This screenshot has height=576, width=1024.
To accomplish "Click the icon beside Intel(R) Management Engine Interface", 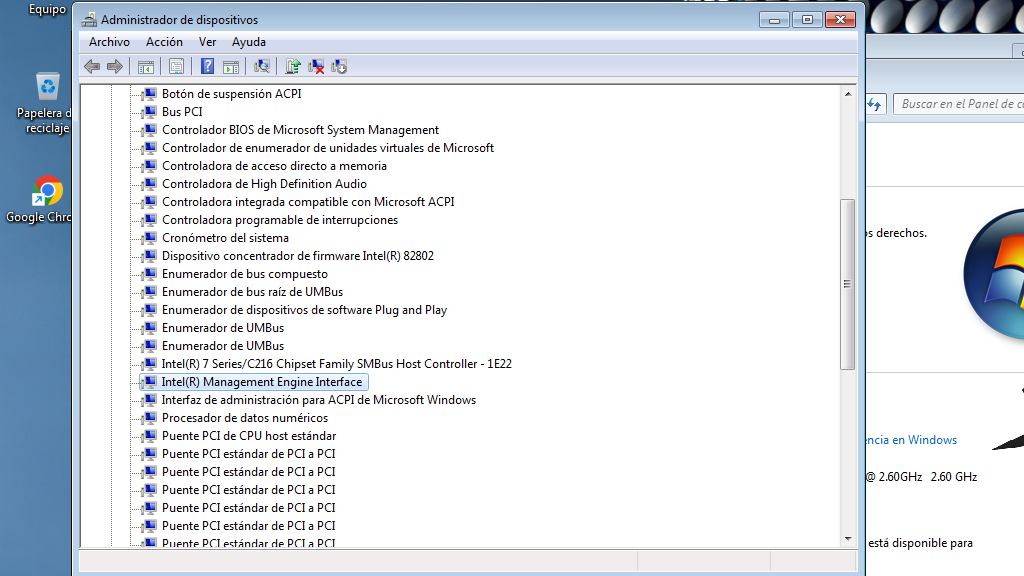I will (x=150, y=381).
